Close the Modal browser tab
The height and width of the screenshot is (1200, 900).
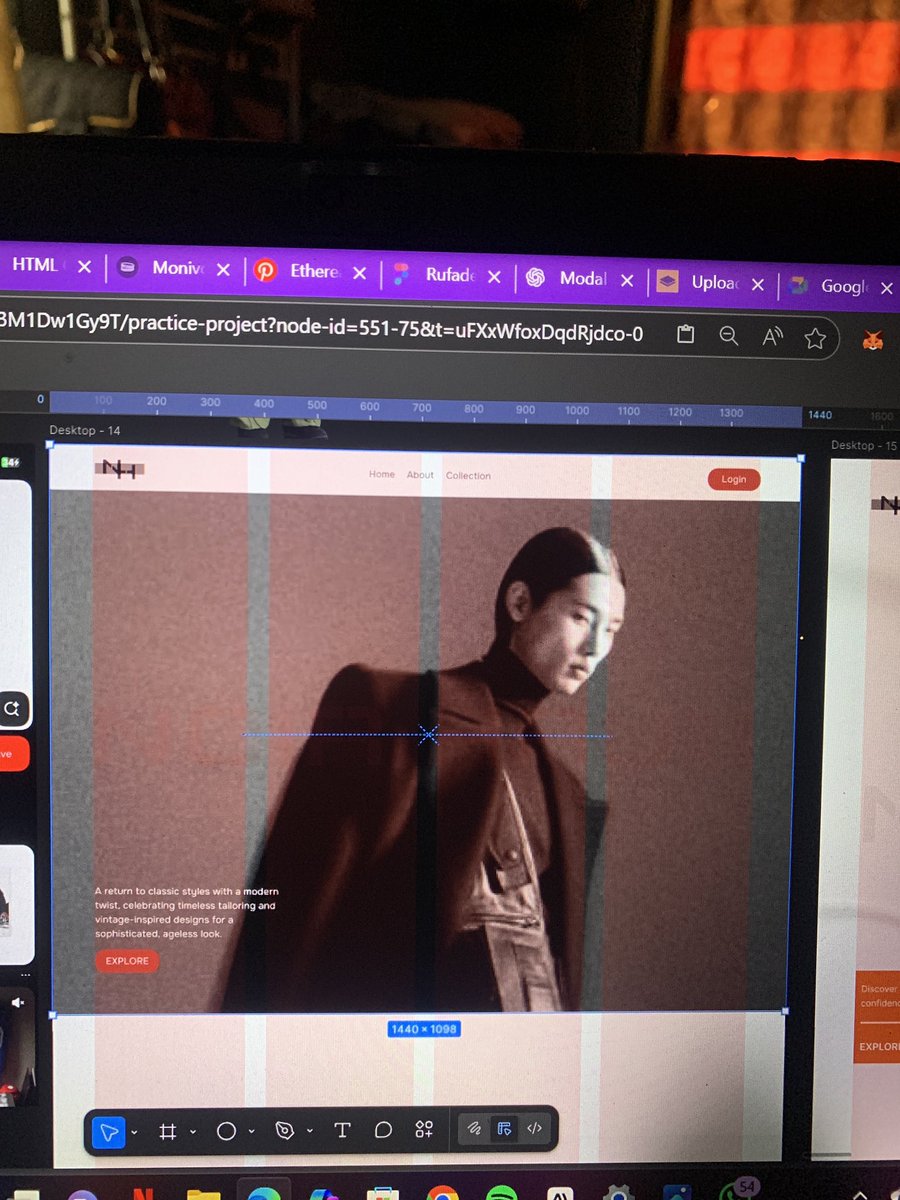click(627, 281)
